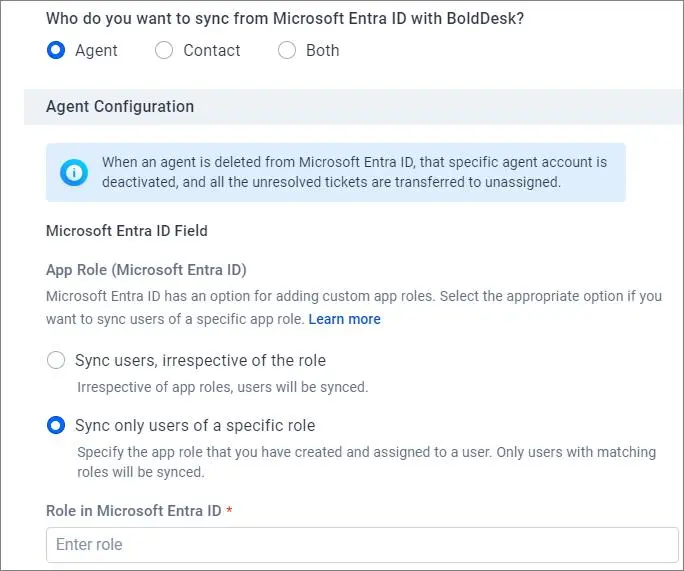Click the red required asterisk marker

(x=229, y=509)
